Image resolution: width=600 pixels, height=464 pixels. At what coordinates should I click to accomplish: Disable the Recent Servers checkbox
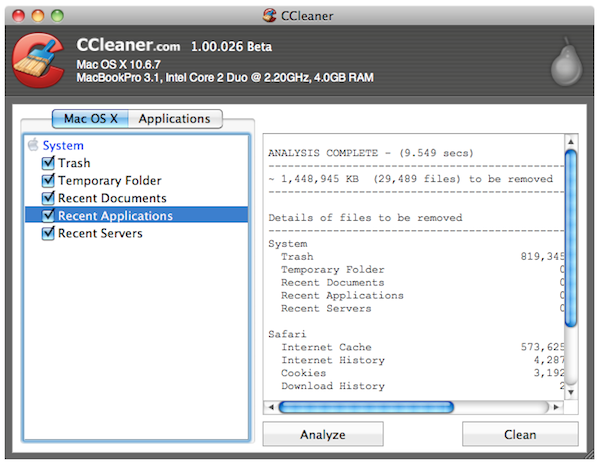[48, 233]
